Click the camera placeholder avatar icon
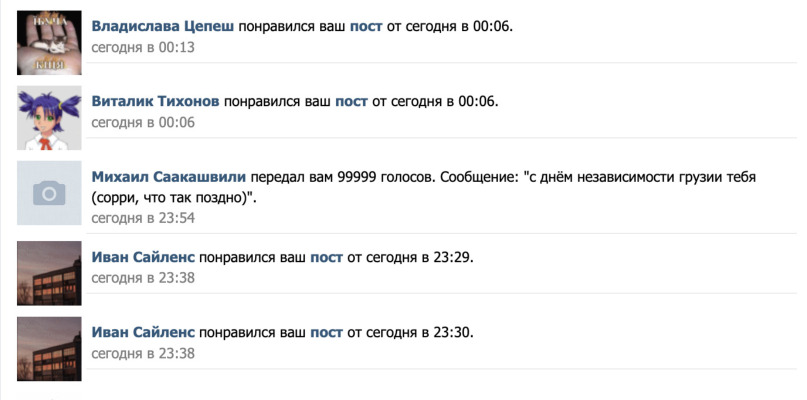 pos(49,193)
